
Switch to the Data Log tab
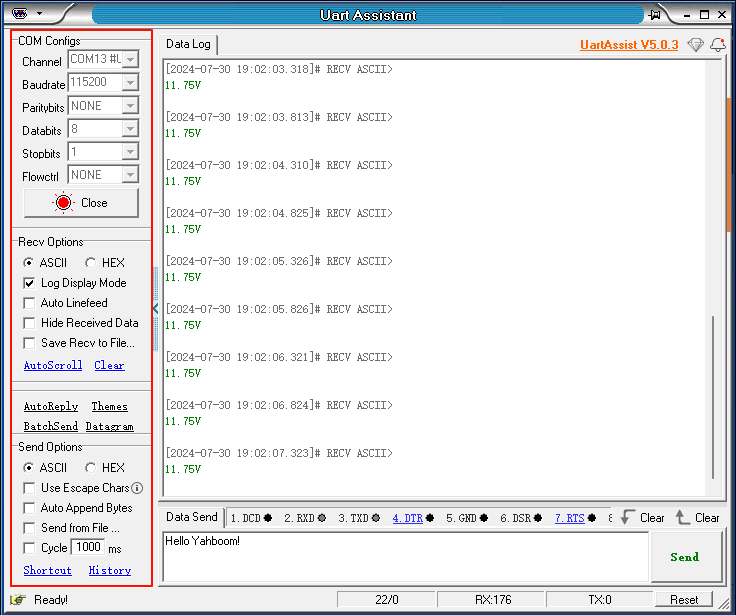tap(189, 44)
